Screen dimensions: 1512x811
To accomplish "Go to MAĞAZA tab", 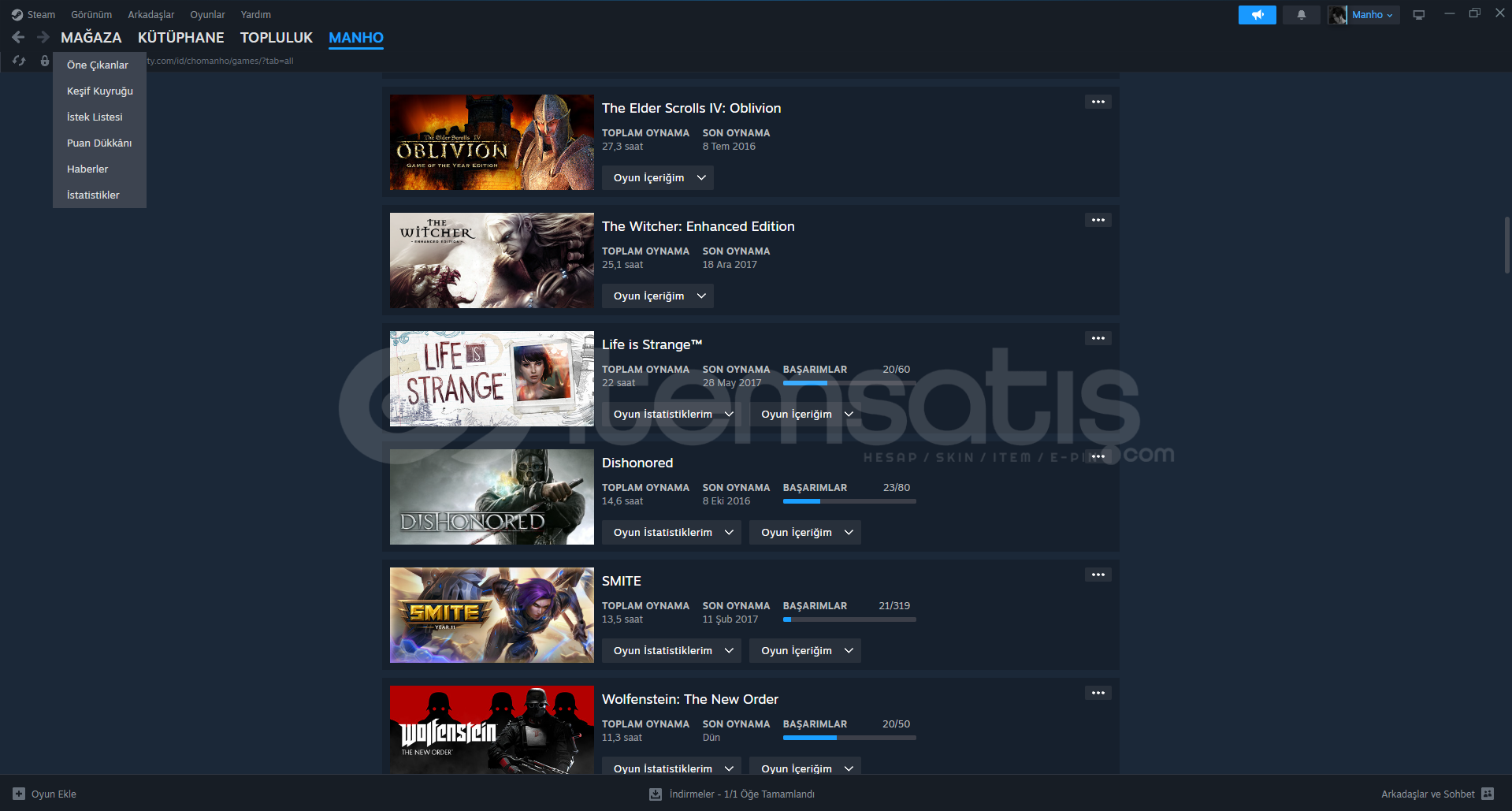I will [91, 37].
